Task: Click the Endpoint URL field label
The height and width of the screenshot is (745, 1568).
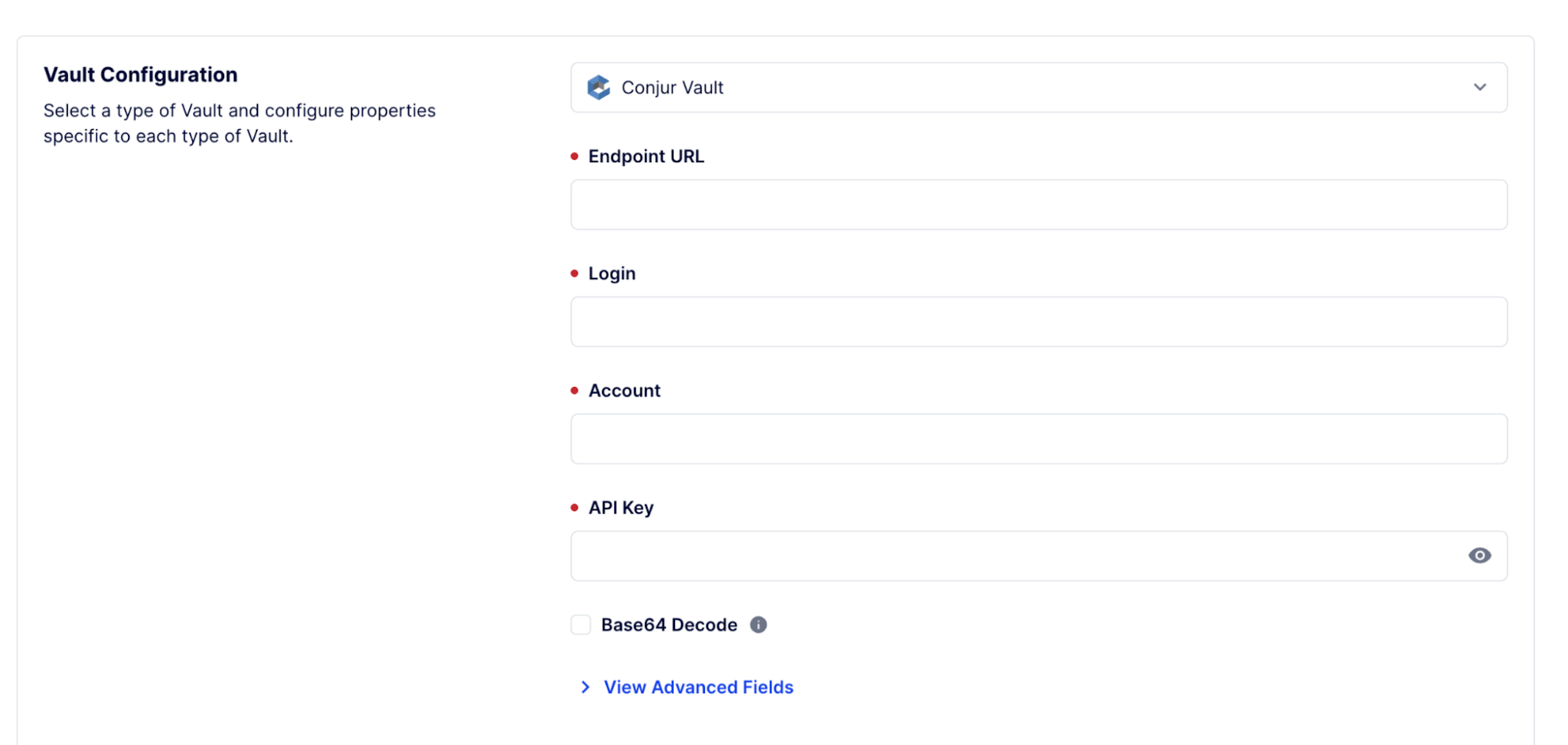Action: click(646, 156)
